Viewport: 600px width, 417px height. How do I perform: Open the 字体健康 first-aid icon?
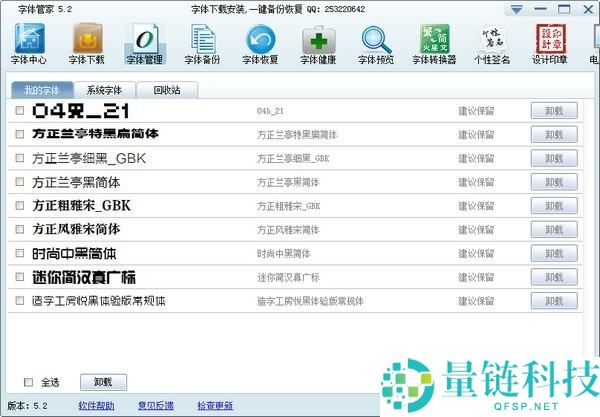[319, 44]
